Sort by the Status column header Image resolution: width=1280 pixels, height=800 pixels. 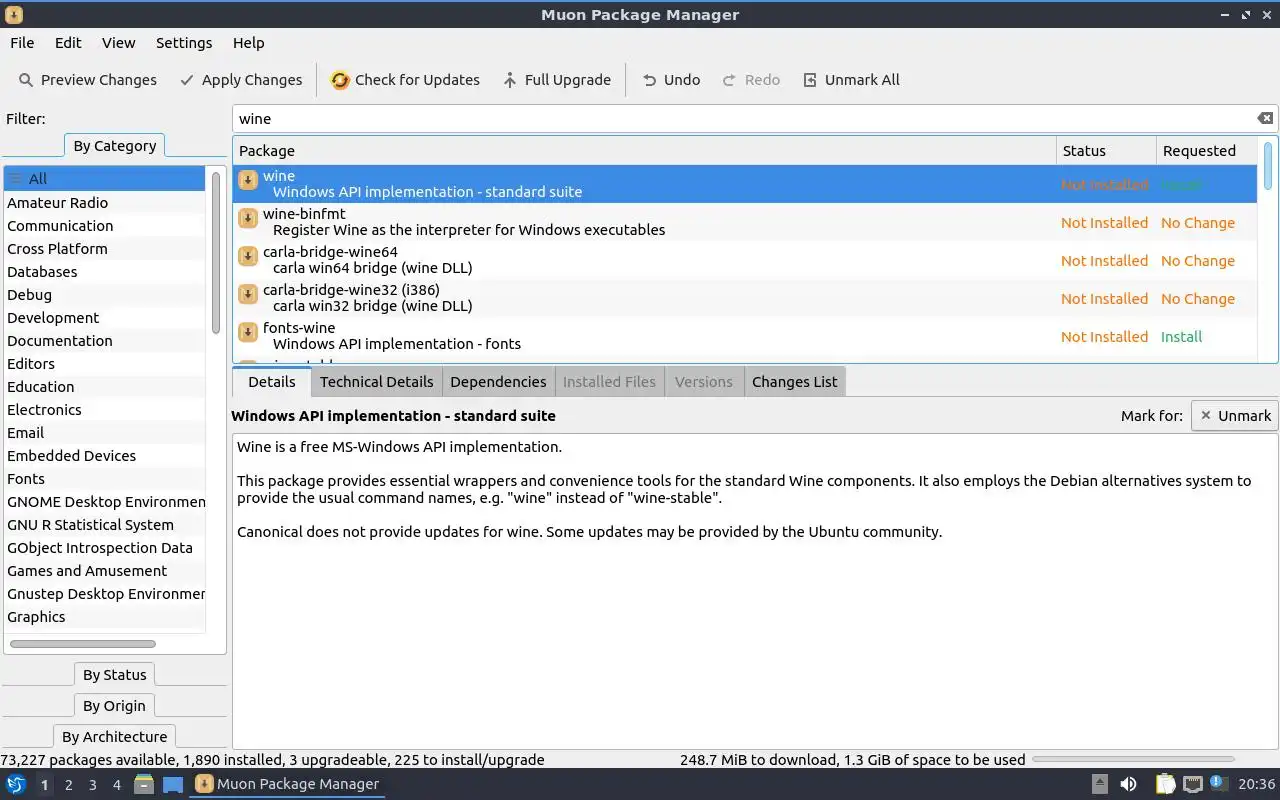click(1106, 151)
